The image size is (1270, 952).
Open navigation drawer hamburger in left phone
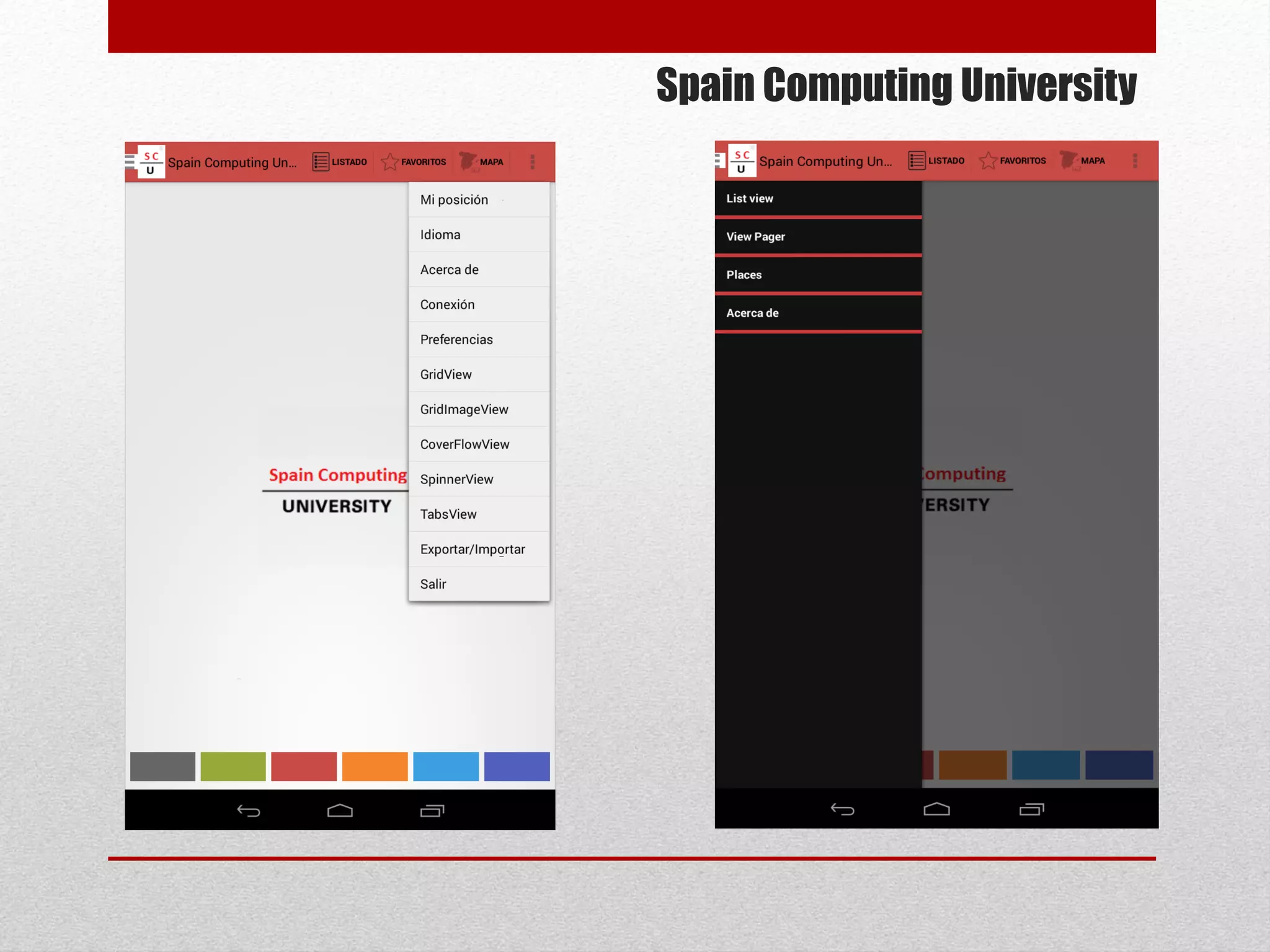130,162
